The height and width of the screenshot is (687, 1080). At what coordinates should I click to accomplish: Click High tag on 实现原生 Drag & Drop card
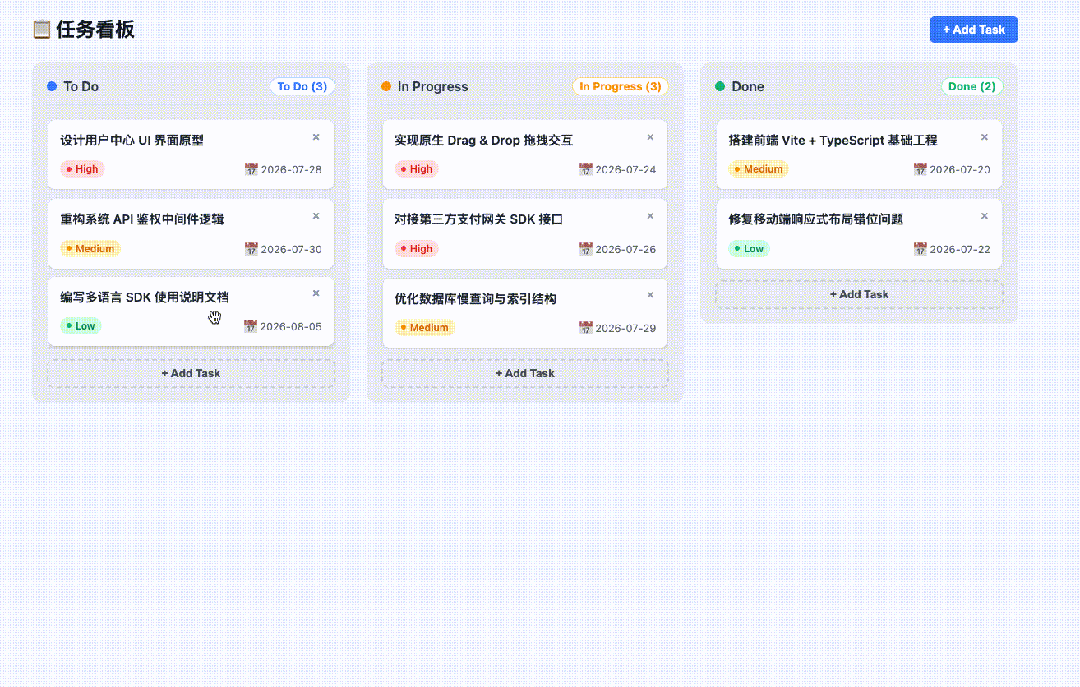coord(417,169)
